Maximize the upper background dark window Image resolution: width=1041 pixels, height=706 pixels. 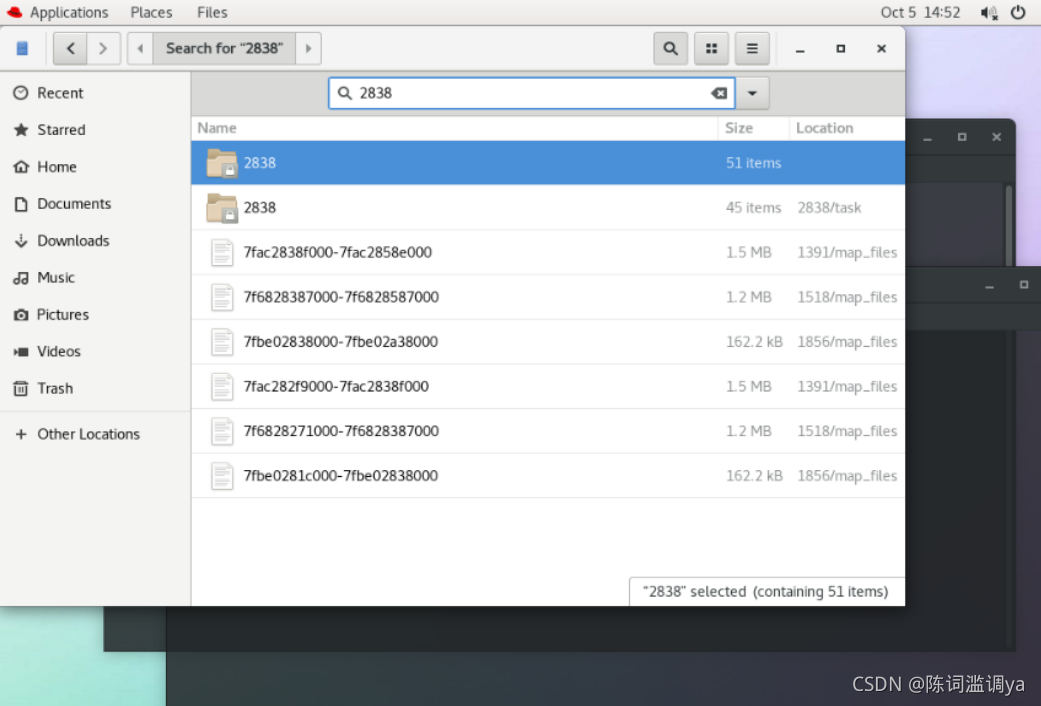(961, 137)
